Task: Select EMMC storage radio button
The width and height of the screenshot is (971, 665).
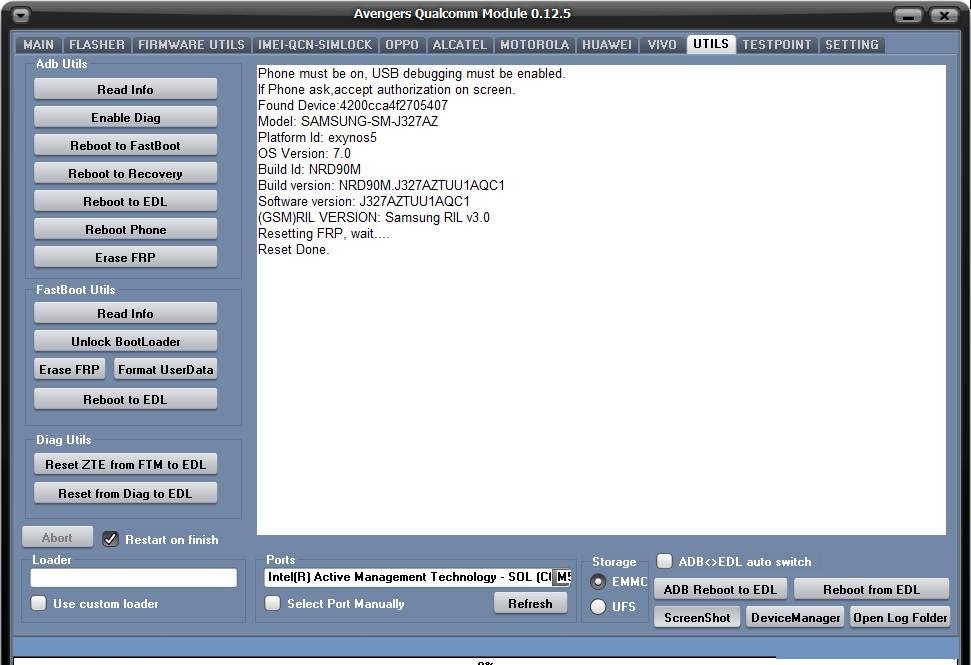Action: pyautogui.click(x=598, y=582)
